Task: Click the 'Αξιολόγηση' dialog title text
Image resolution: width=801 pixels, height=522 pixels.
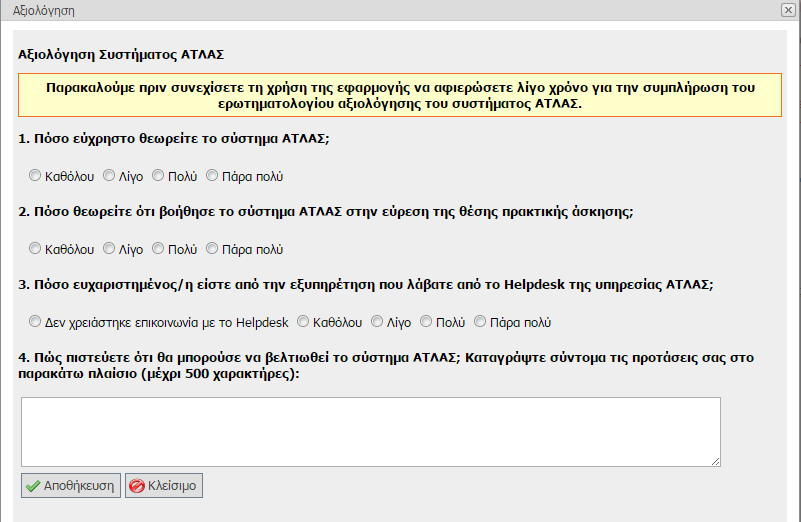Action: pos(43,11)
